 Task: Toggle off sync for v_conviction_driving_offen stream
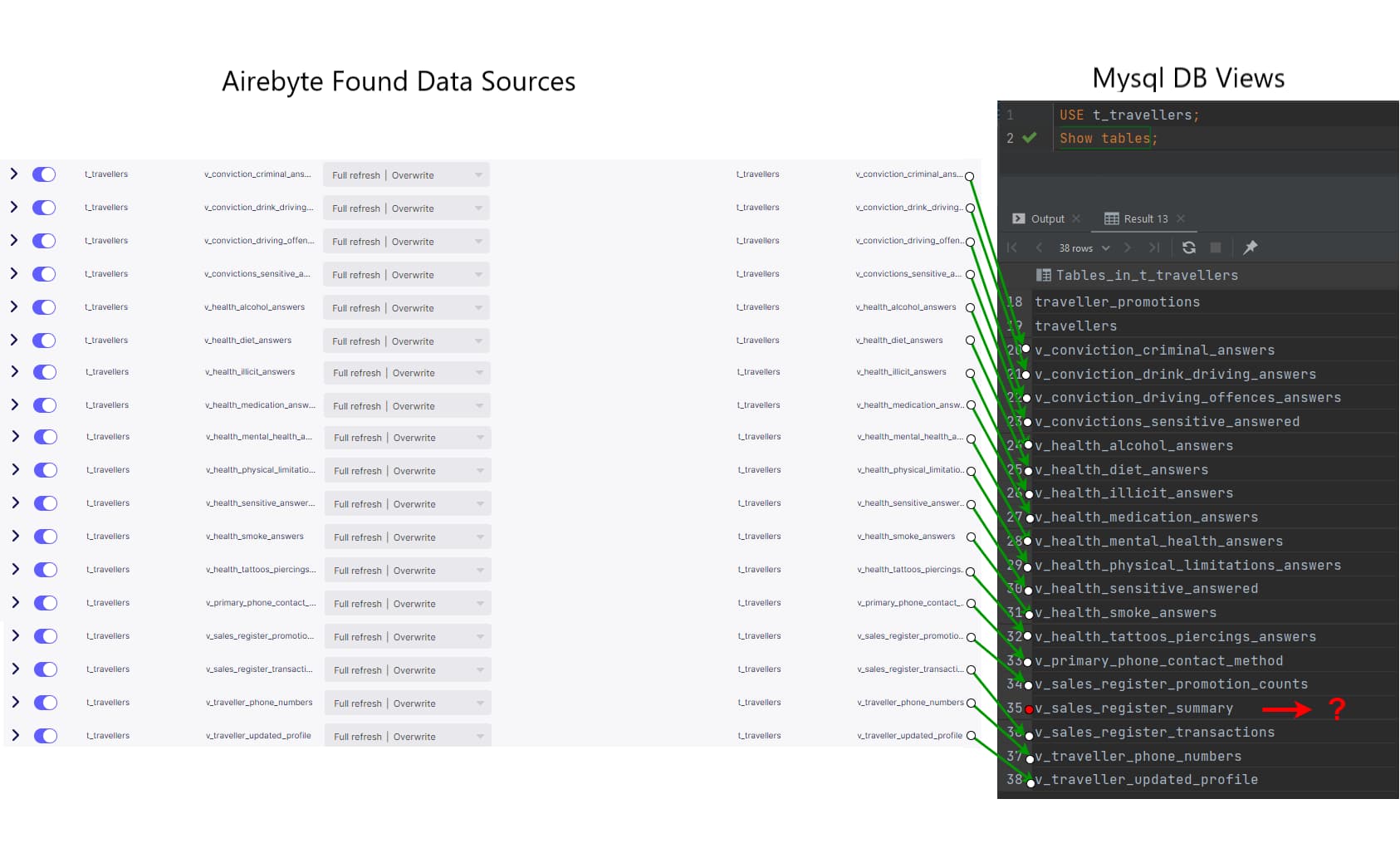(x=44, y=241)
